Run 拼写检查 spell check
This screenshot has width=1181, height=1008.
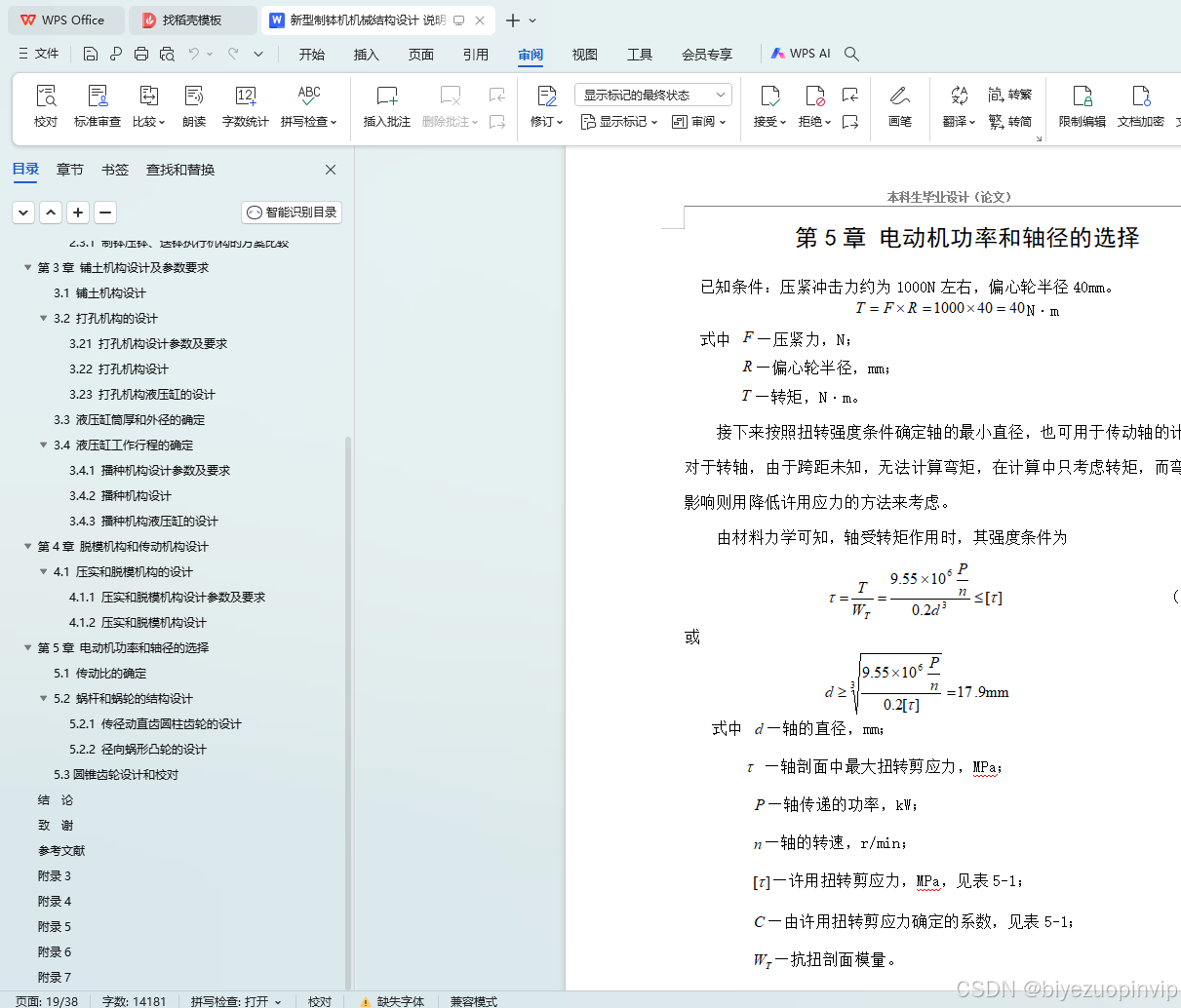tap(309, 105)
